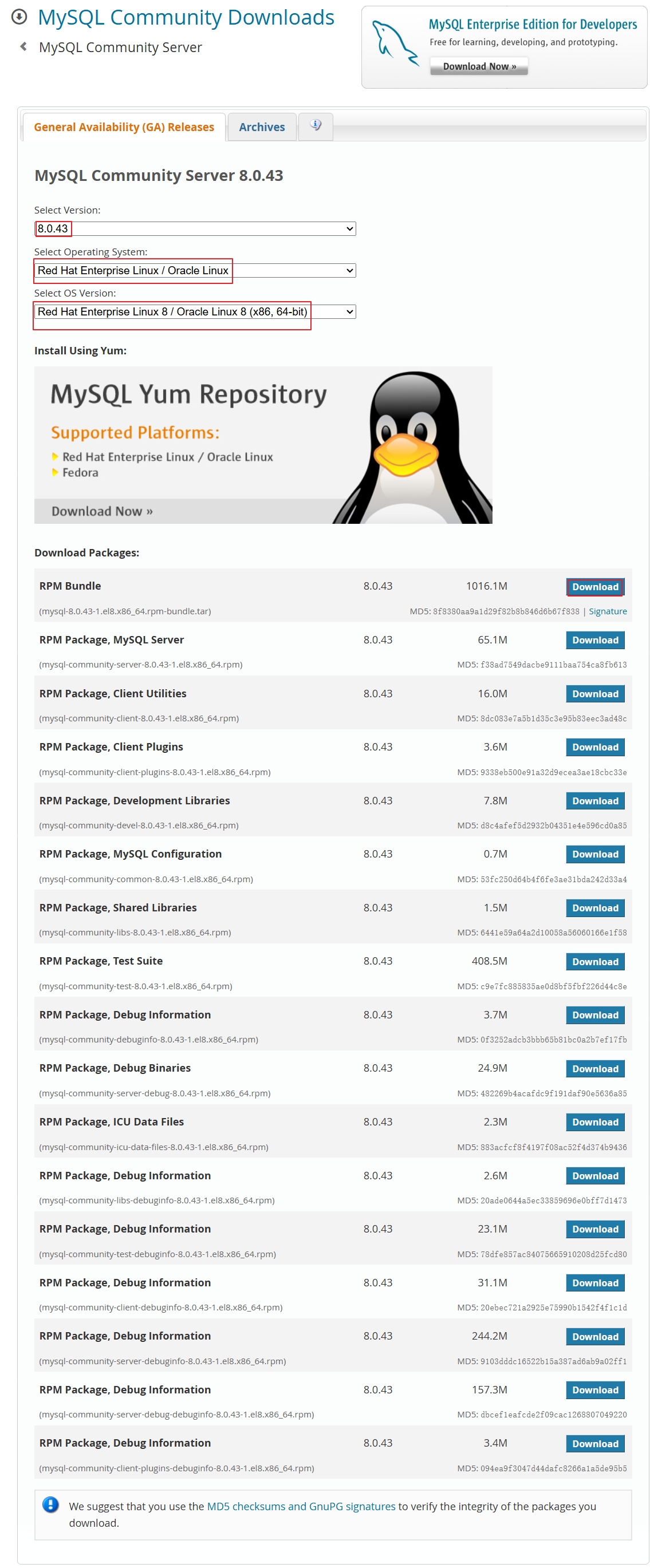The width and height of the screenshot is (650, 1568).
Task: Download the mysql-community-client-debuginfo package
Action: [595, 1282]
